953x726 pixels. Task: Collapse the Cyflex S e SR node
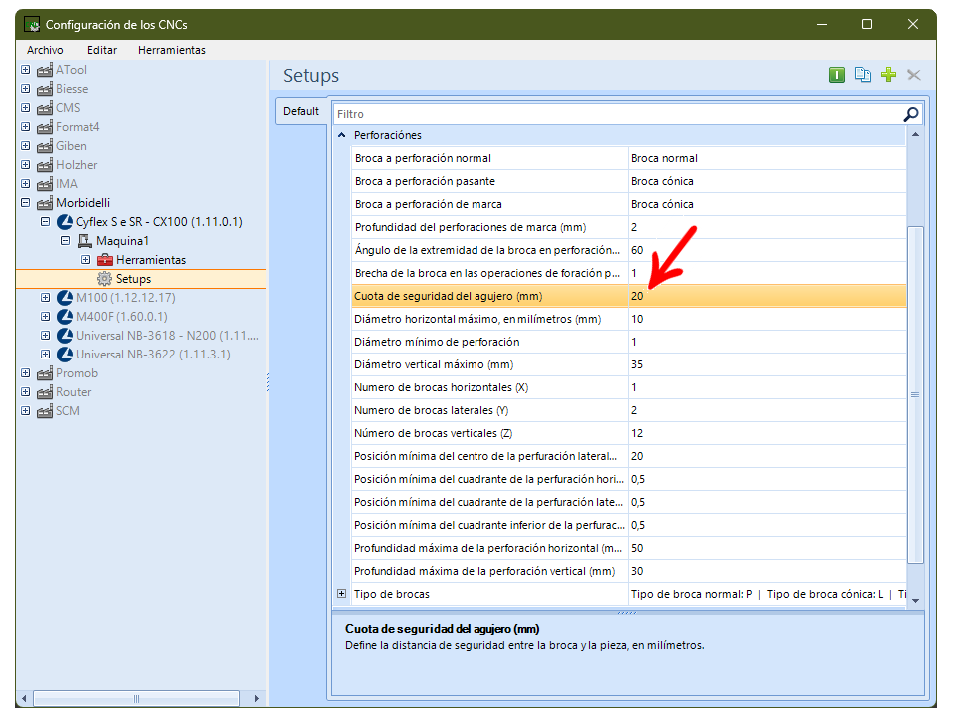[46, 222]
